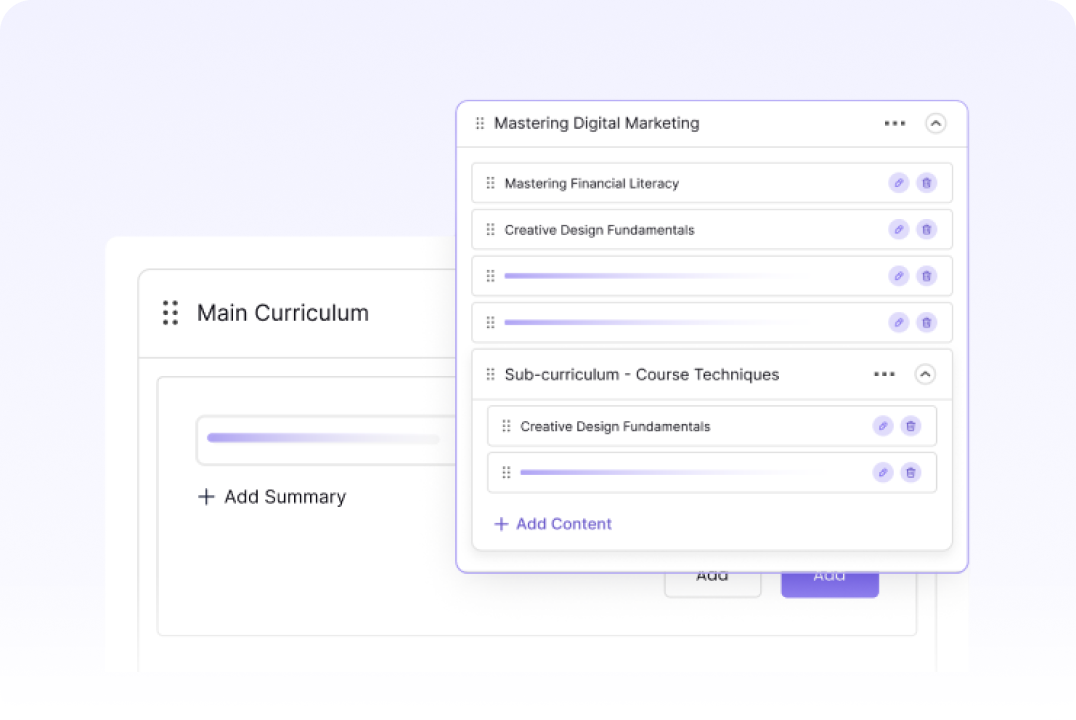Edit the Mastering Financial Literacy item

[x=898, y=183]
